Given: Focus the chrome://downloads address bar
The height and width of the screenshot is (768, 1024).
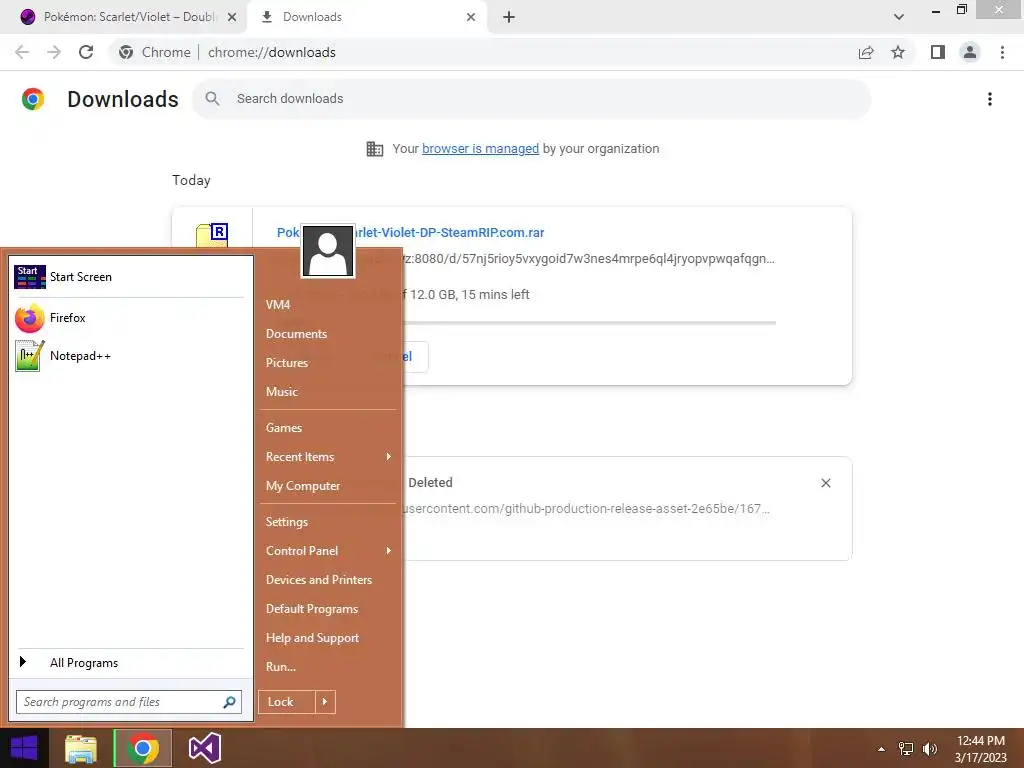Looking at the screenshot, I should [x=272, y=52].
